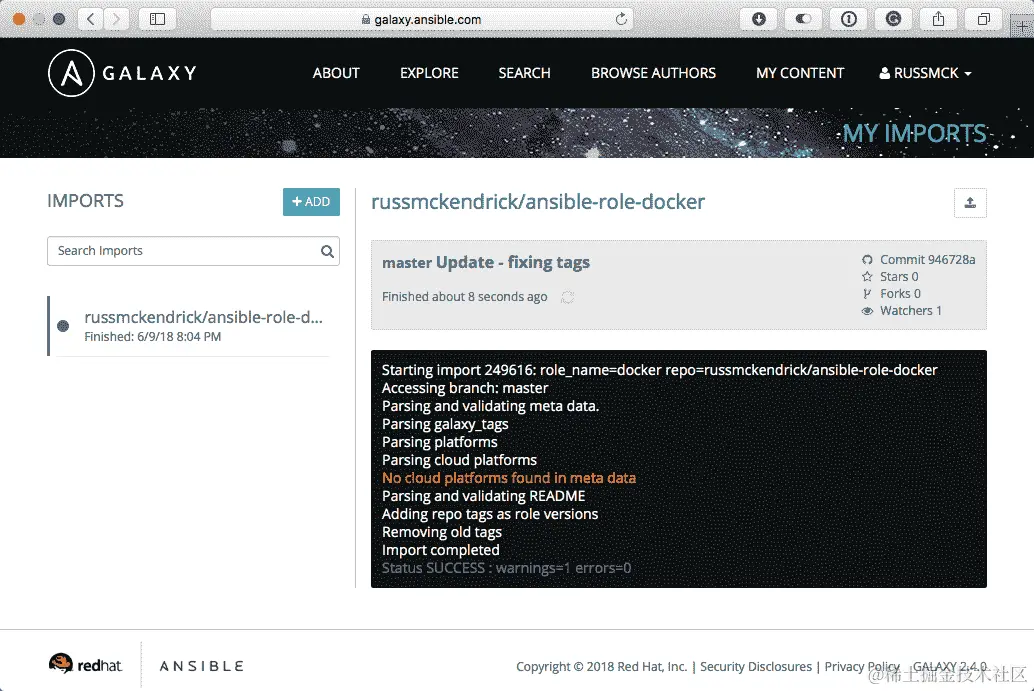
Task: Click 'Parsing and validating README' log line
Action: 483,496
